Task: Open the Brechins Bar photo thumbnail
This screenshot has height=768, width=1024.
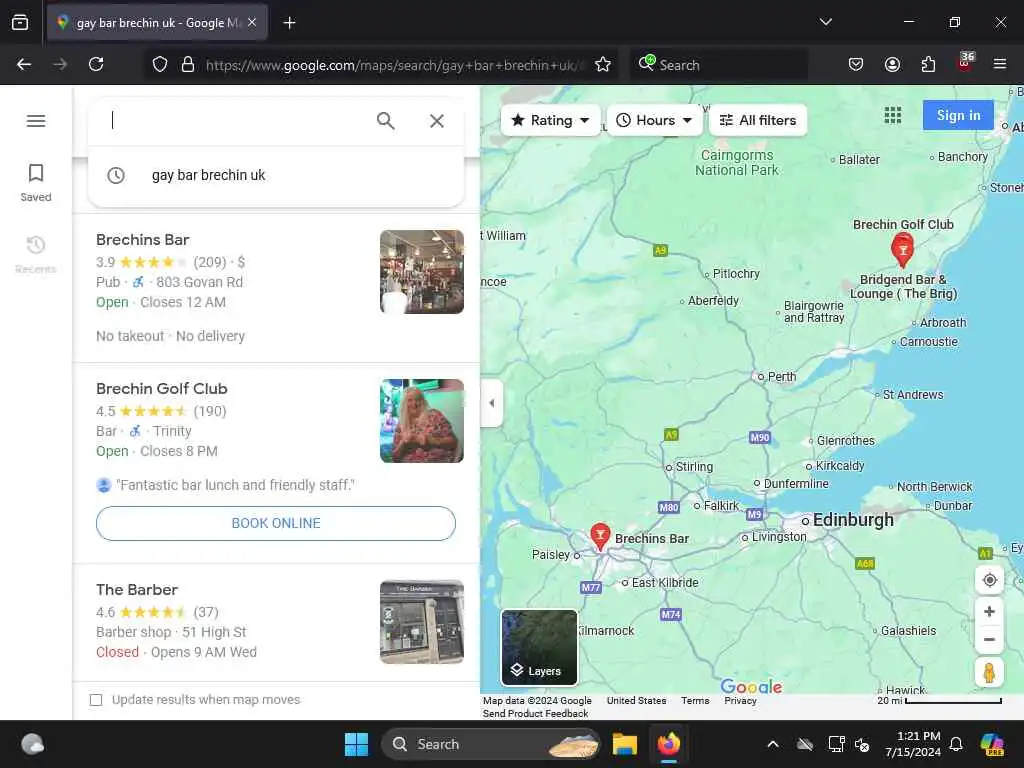Action: coord(422,272)
